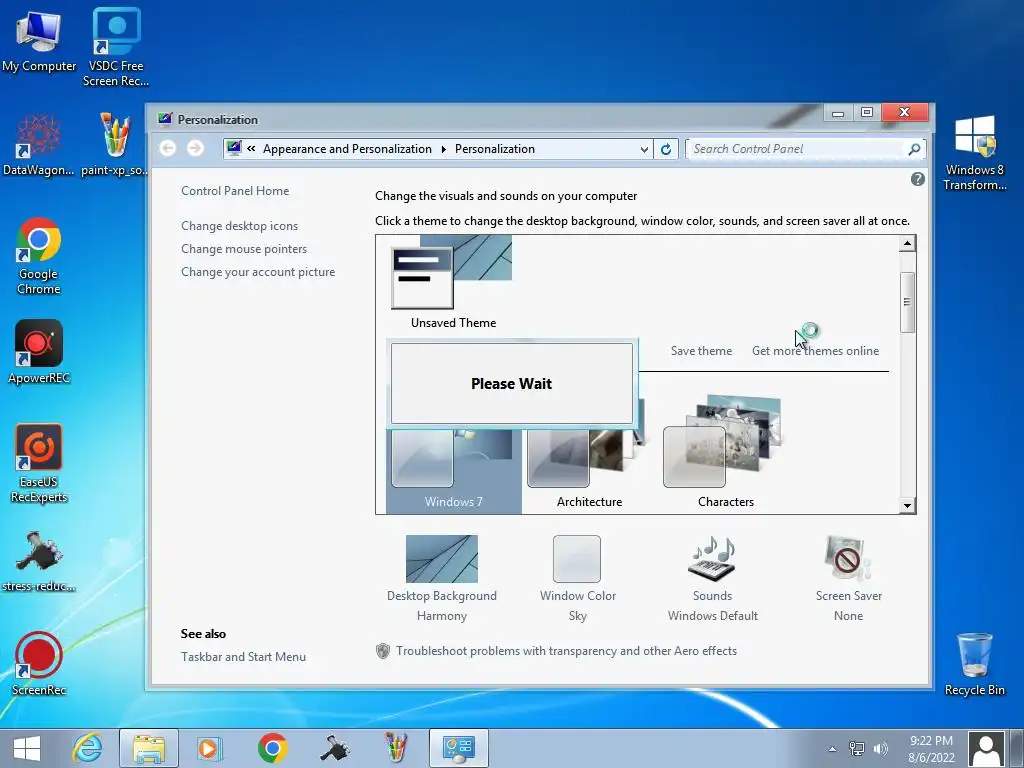
Task: Open Change your account picture link
Action: point(258,272)
